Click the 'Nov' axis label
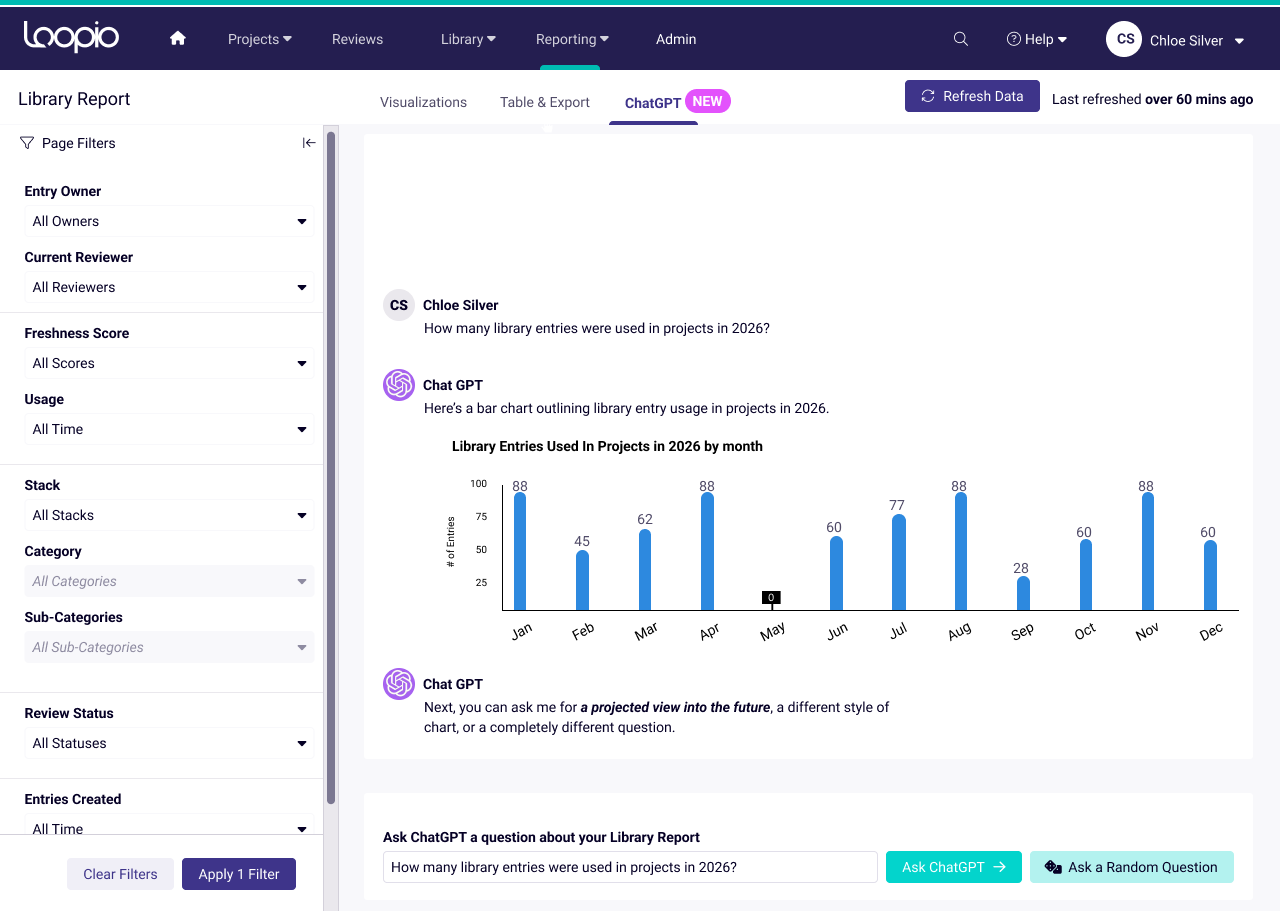1280x911 pixels. tap(1147, 631)
